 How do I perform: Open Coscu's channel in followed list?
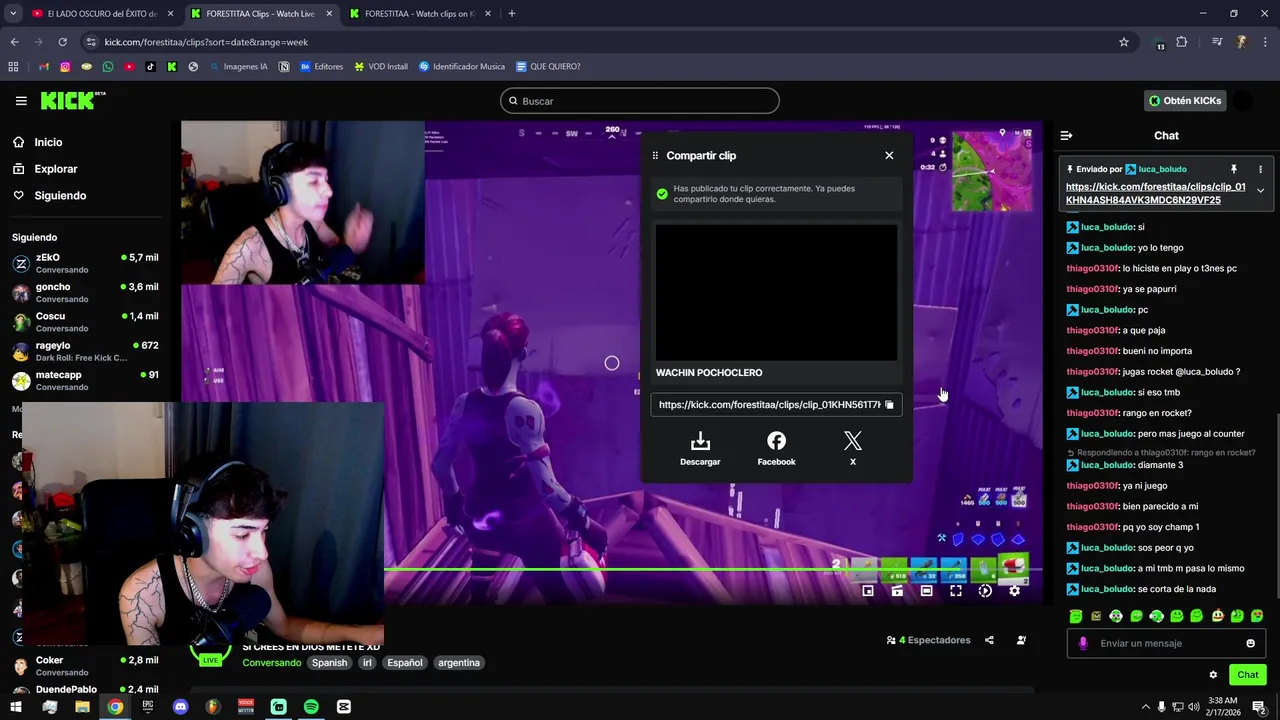coord(85,321)
